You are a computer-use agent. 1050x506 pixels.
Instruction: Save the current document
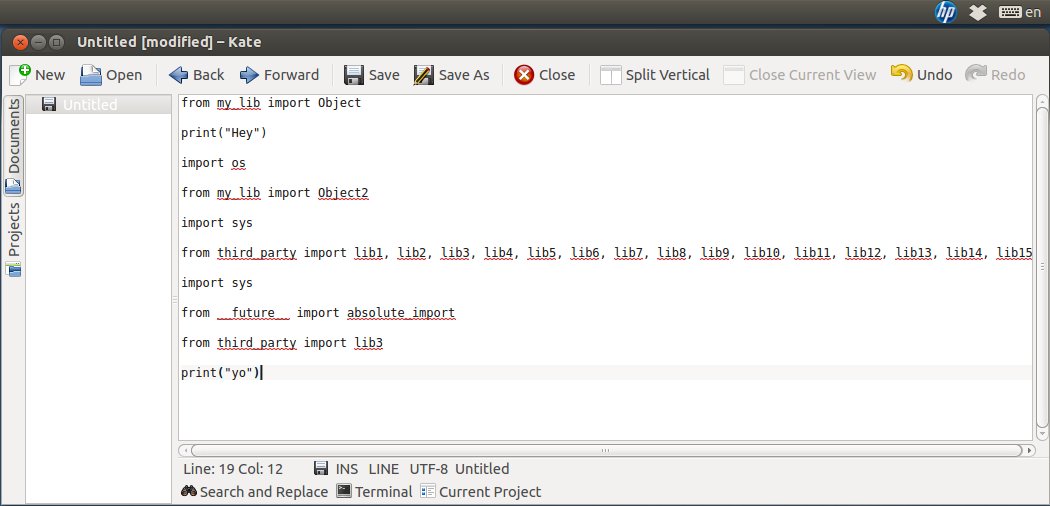tap(372, 74)
